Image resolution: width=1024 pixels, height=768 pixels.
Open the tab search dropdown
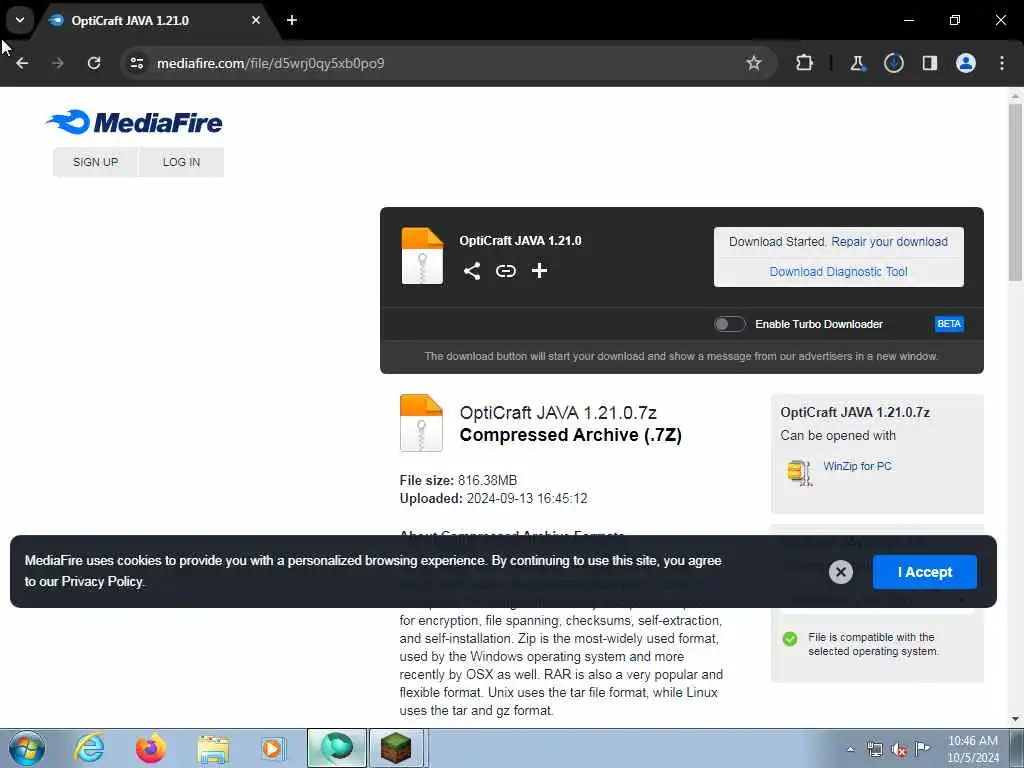click(x=20, y=20)
